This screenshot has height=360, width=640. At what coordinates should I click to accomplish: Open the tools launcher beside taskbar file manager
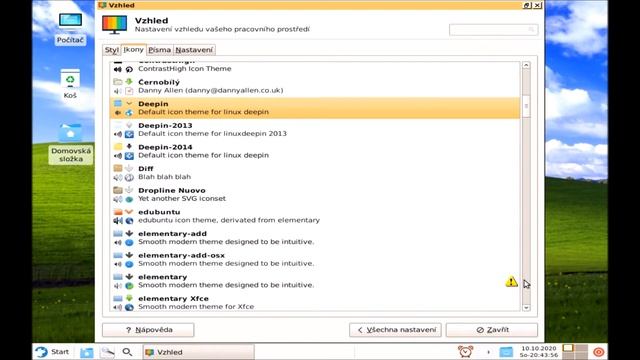coord(107,352)
